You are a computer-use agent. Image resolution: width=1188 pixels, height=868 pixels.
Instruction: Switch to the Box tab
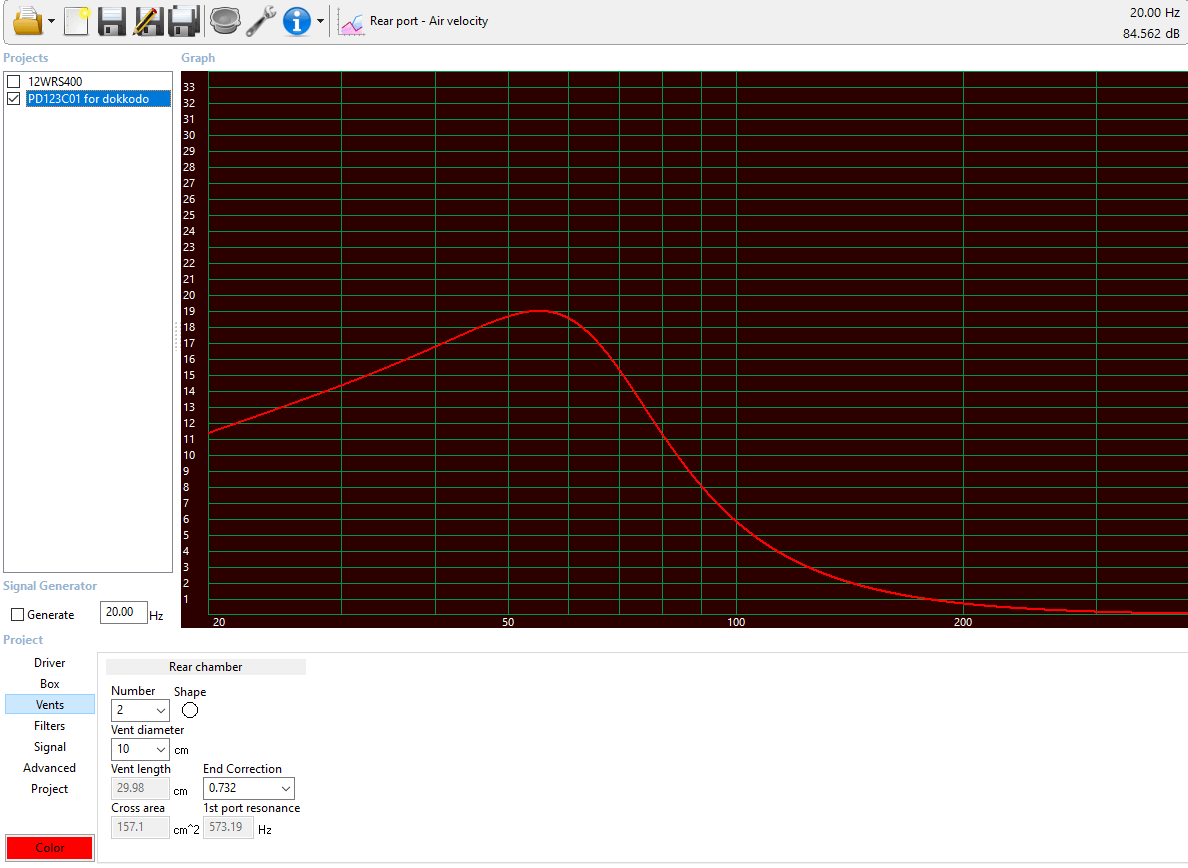[50, 684]
